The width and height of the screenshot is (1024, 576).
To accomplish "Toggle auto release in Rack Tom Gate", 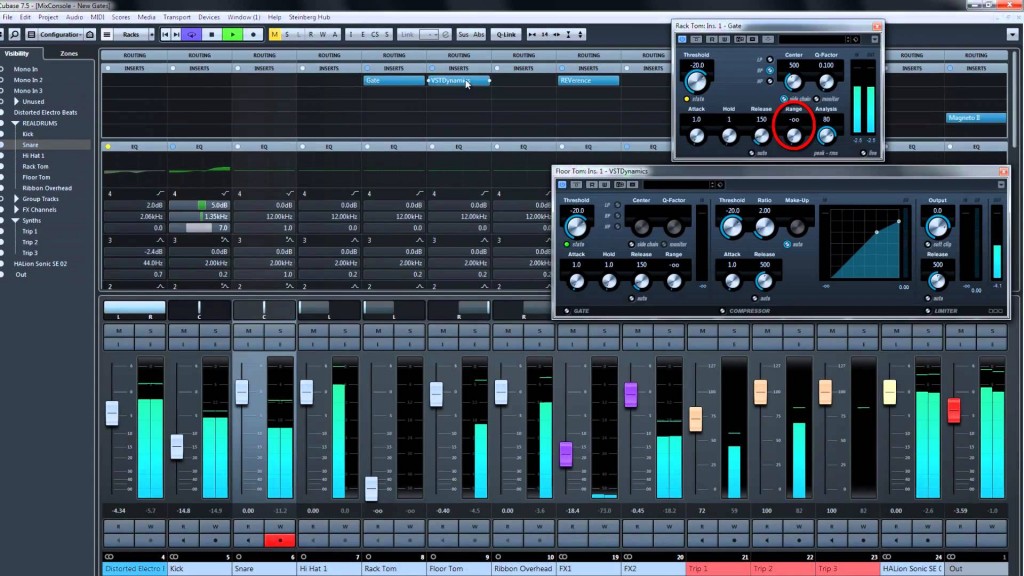I will tap(752, 153).
